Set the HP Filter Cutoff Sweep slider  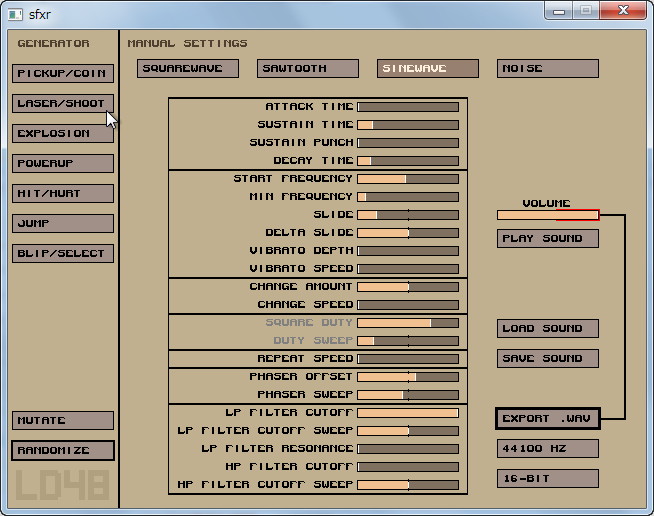408,485
